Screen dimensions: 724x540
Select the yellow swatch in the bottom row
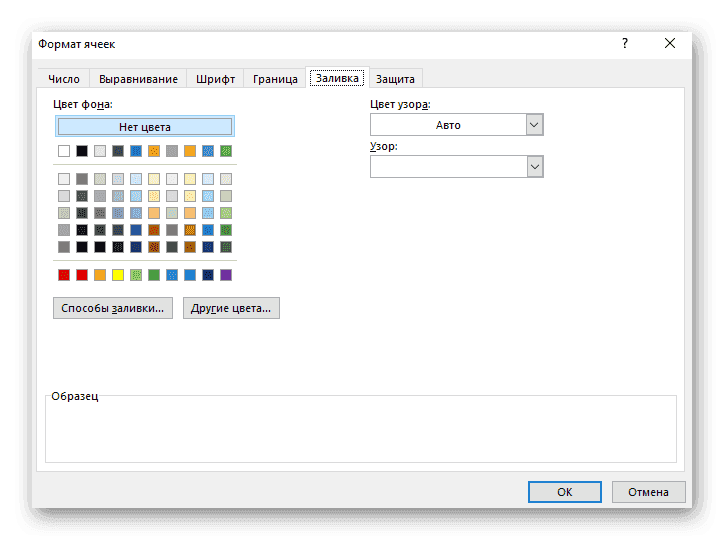pos(118,275)
